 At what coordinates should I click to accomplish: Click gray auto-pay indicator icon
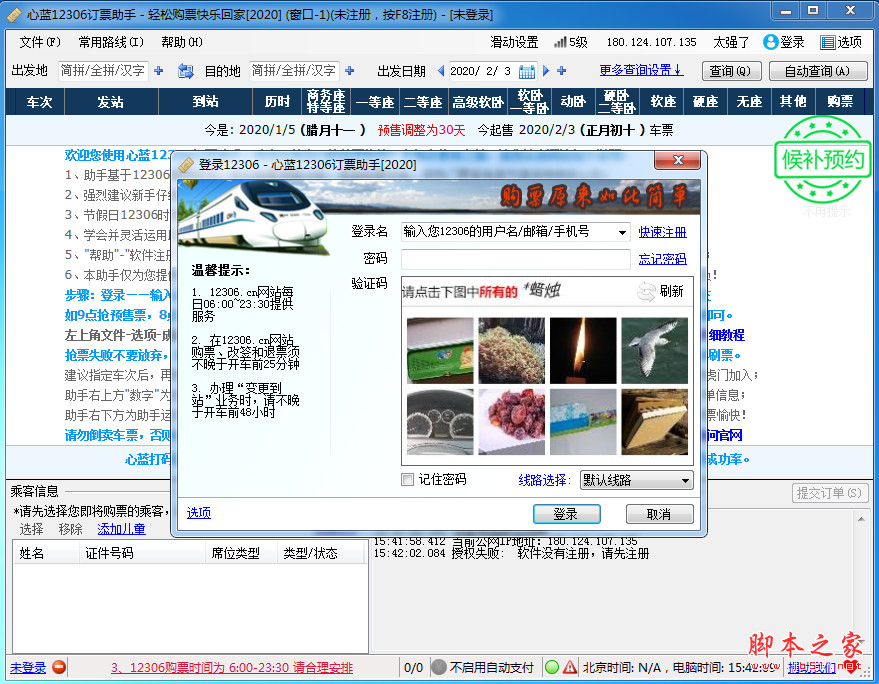point(439,667)
